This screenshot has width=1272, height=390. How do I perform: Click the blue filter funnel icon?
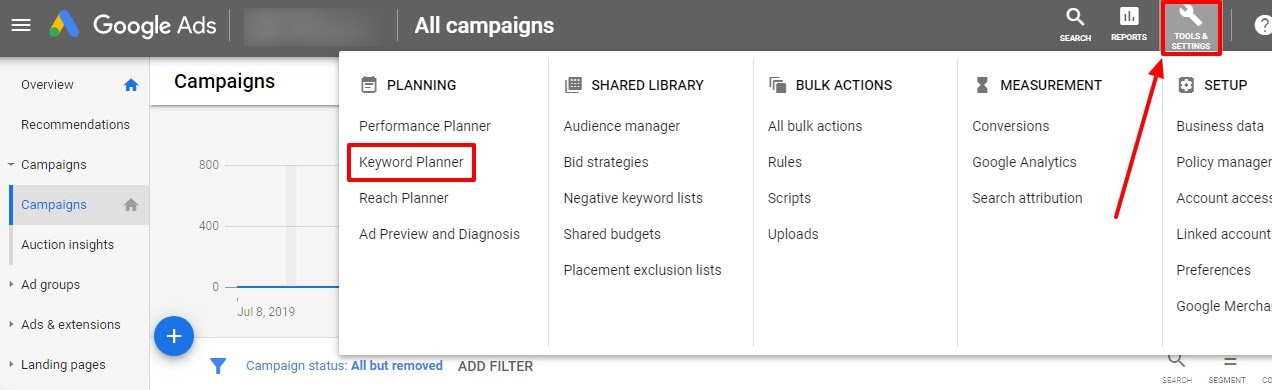(x=218, y=366)
